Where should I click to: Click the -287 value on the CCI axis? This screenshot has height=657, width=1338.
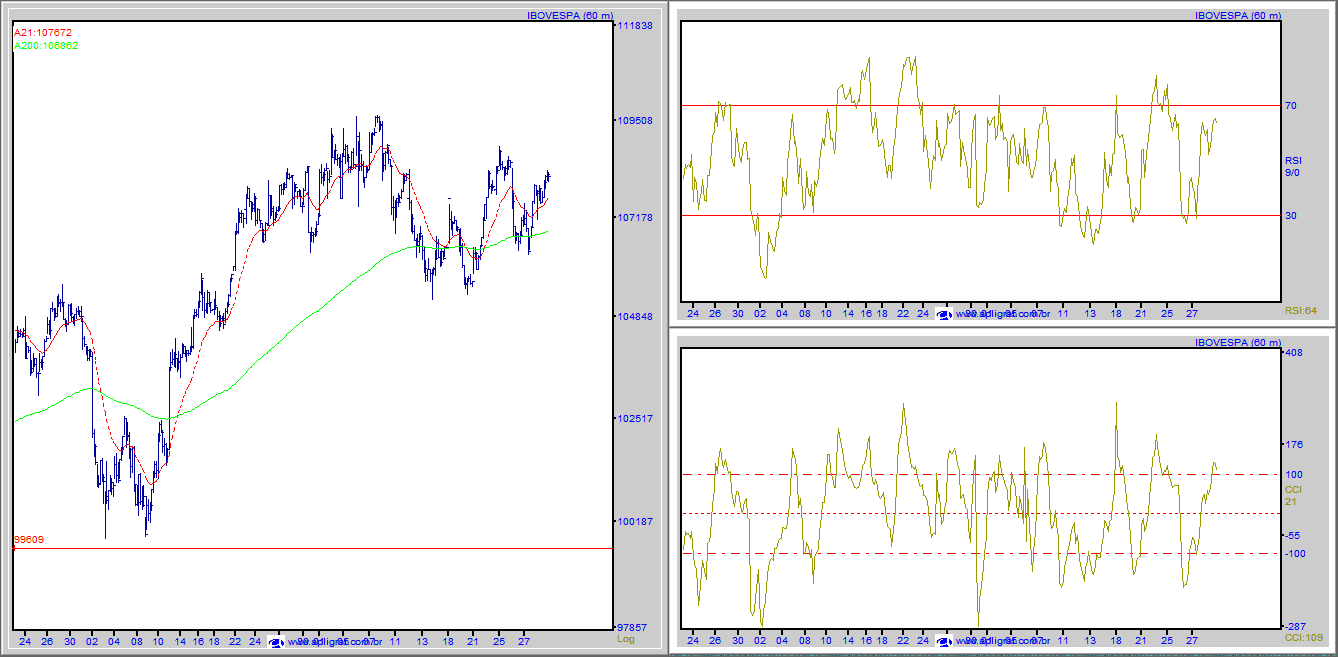(1295, 626)
